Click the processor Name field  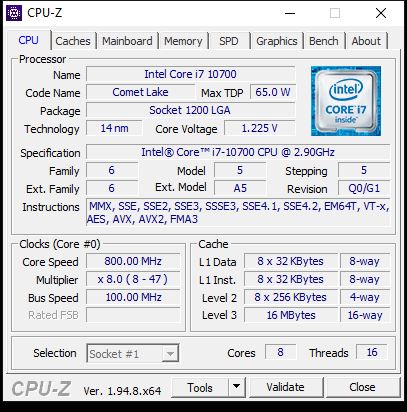190,74
